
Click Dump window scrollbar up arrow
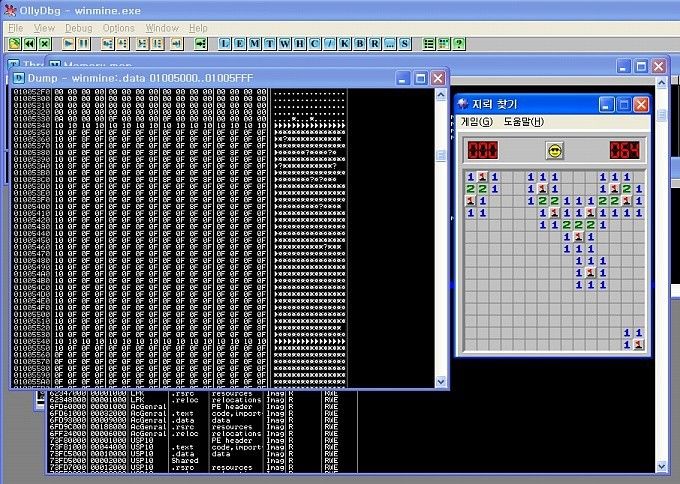pyautogui.click(x=441, y=95)
